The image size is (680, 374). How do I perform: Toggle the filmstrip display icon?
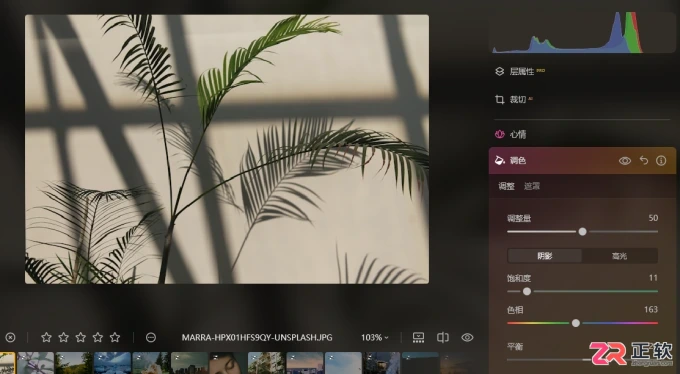(x=418, y=338)
